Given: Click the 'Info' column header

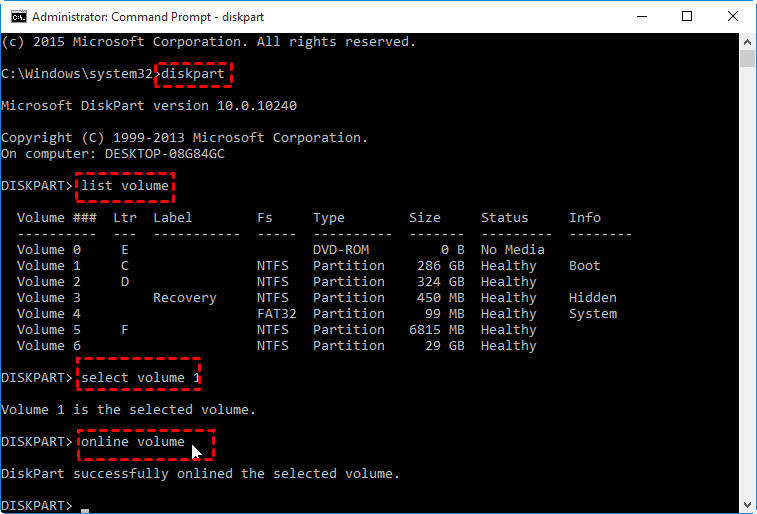Looking at the screenshot, I should point(585,218).
